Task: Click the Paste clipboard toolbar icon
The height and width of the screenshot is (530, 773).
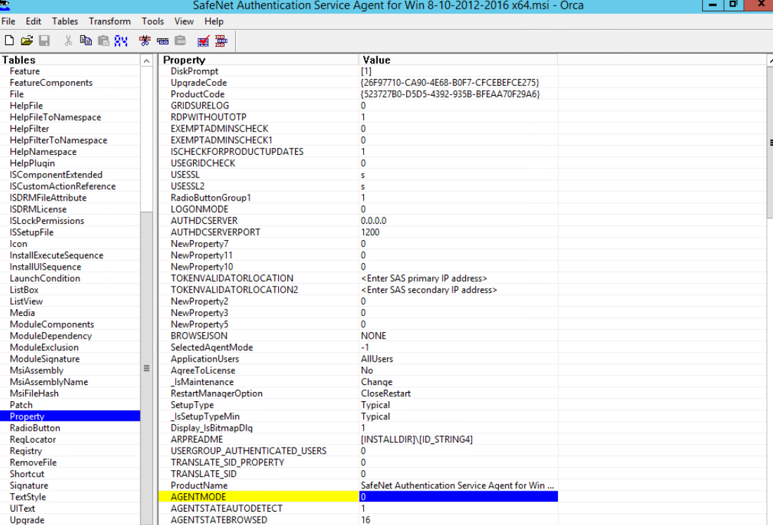Action: point(104,40)
